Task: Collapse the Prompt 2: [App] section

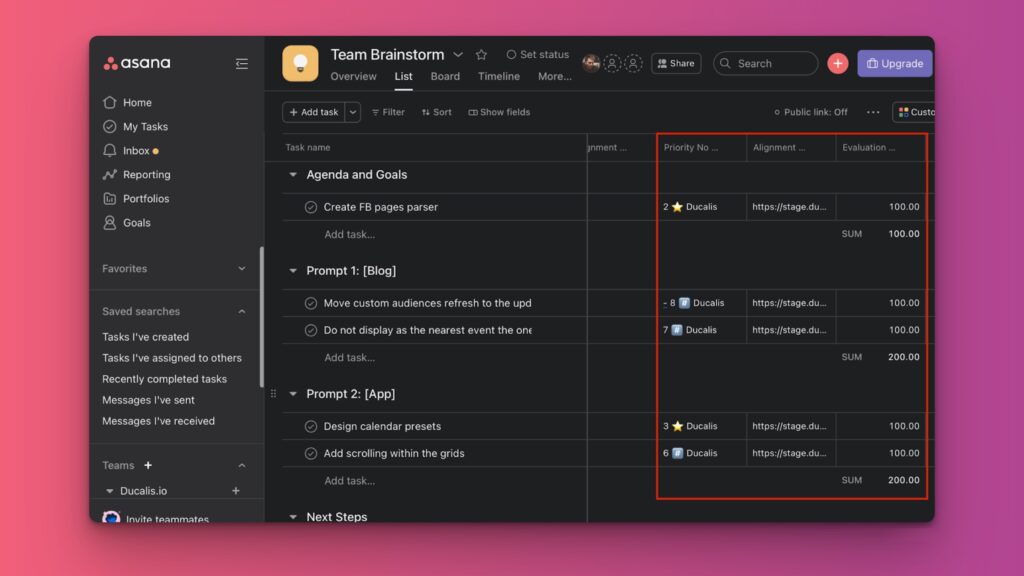Action: tap(292, 394)
